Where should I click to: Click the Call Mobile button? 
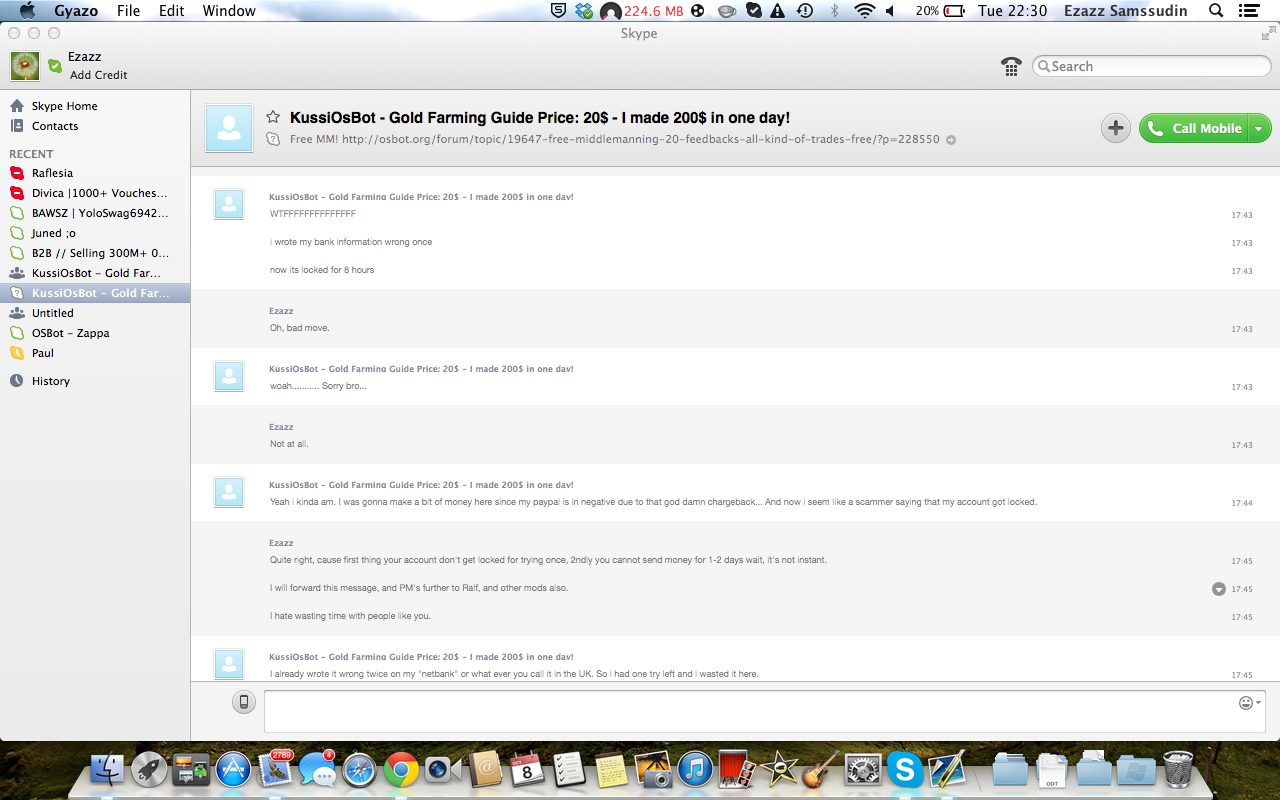click(1194, 128)
